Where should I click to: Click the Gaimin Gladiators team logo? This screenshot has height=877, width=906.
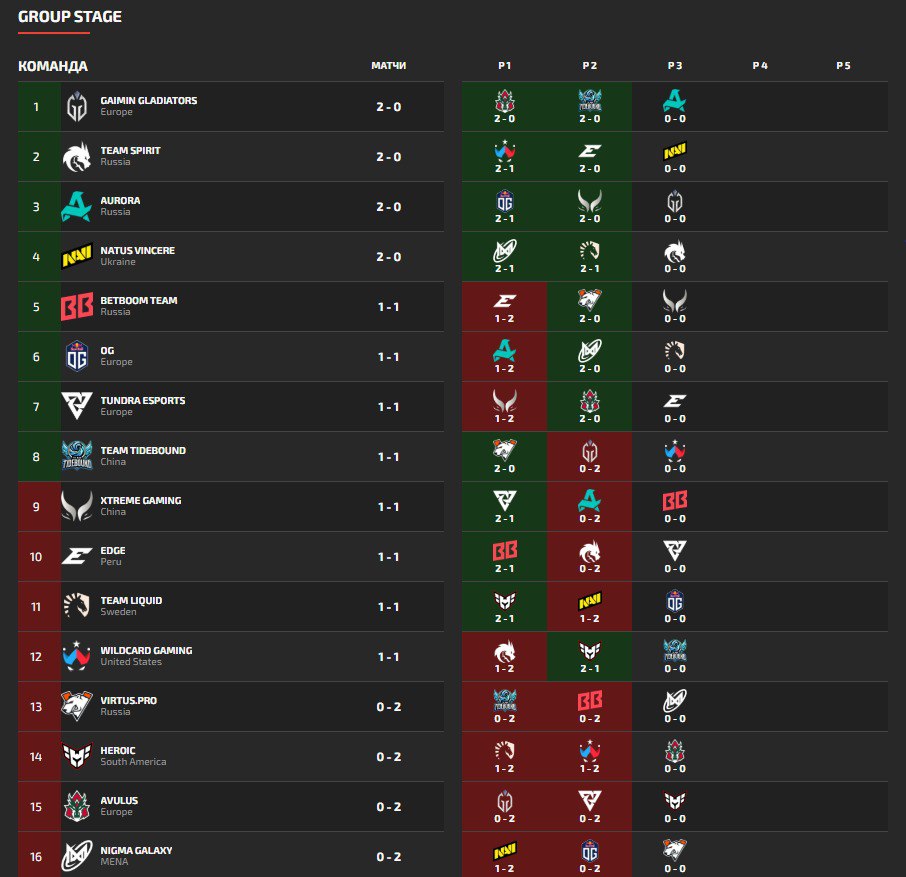pyautogui.click(x=77, y=107)
